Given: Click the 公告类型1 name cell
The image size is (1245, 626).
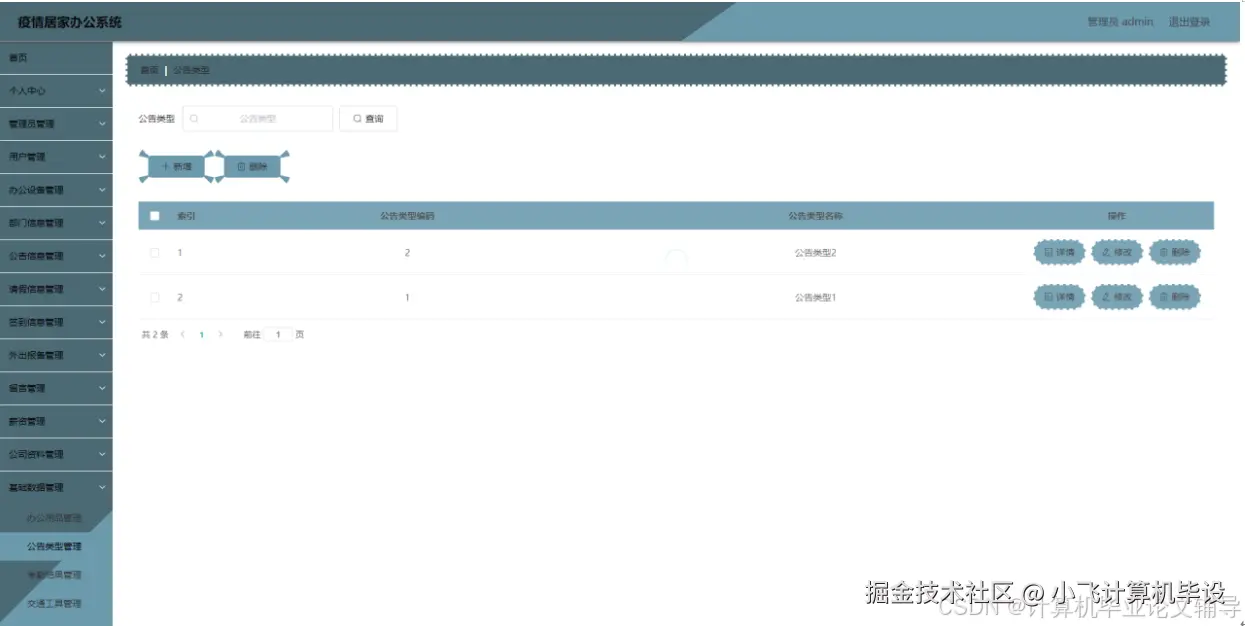Looking at the screenshot, I should 815,298.
